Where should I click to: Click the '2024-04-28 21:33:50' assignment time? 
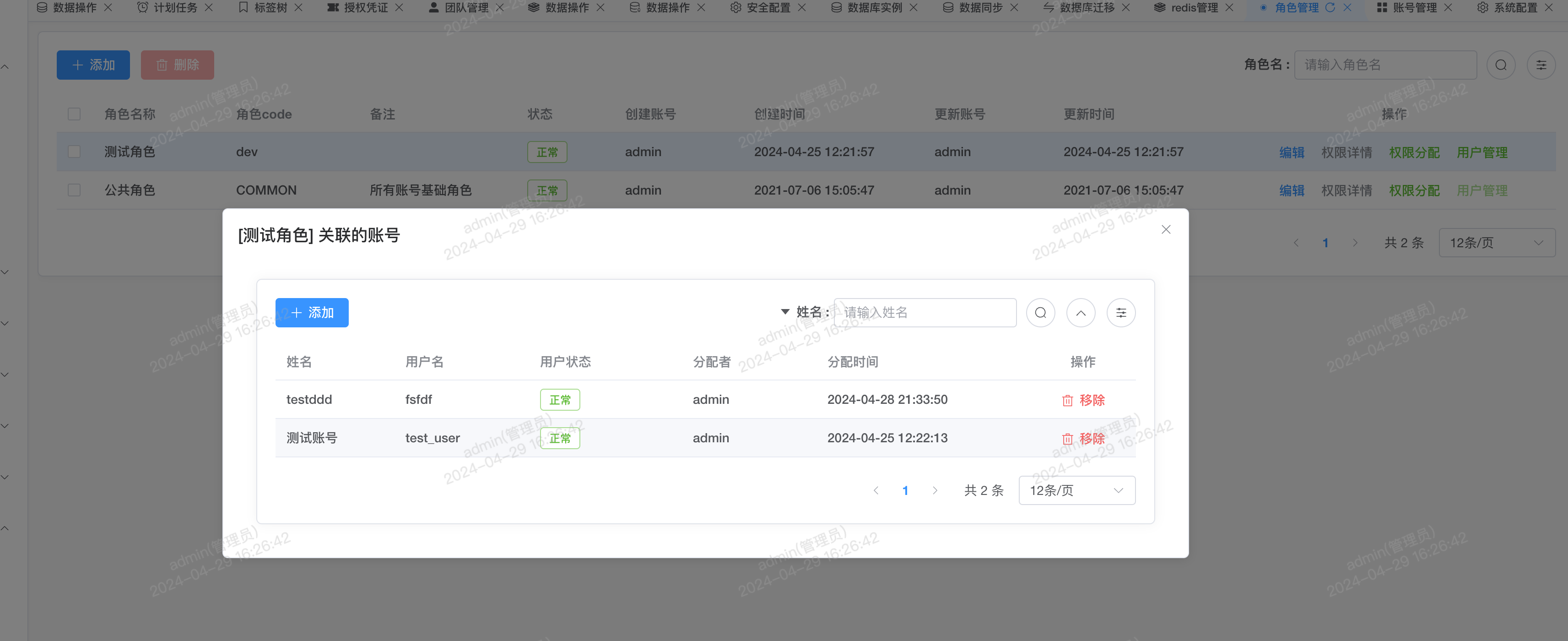[887, 400]
